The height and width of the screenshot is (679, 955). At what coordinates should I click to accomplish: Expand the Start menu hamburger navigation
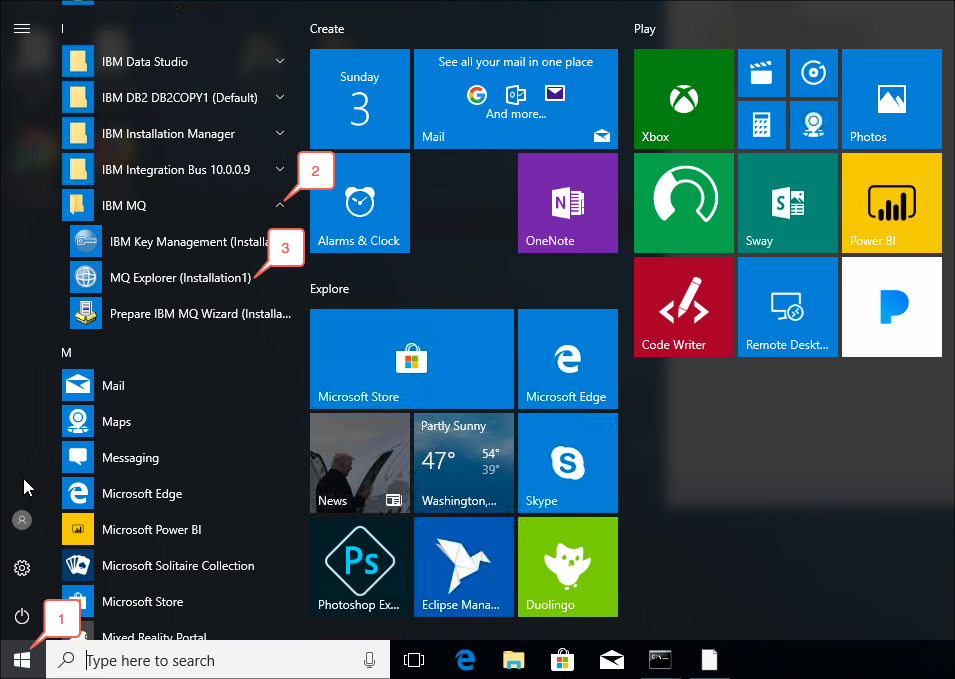pos(22,29)
